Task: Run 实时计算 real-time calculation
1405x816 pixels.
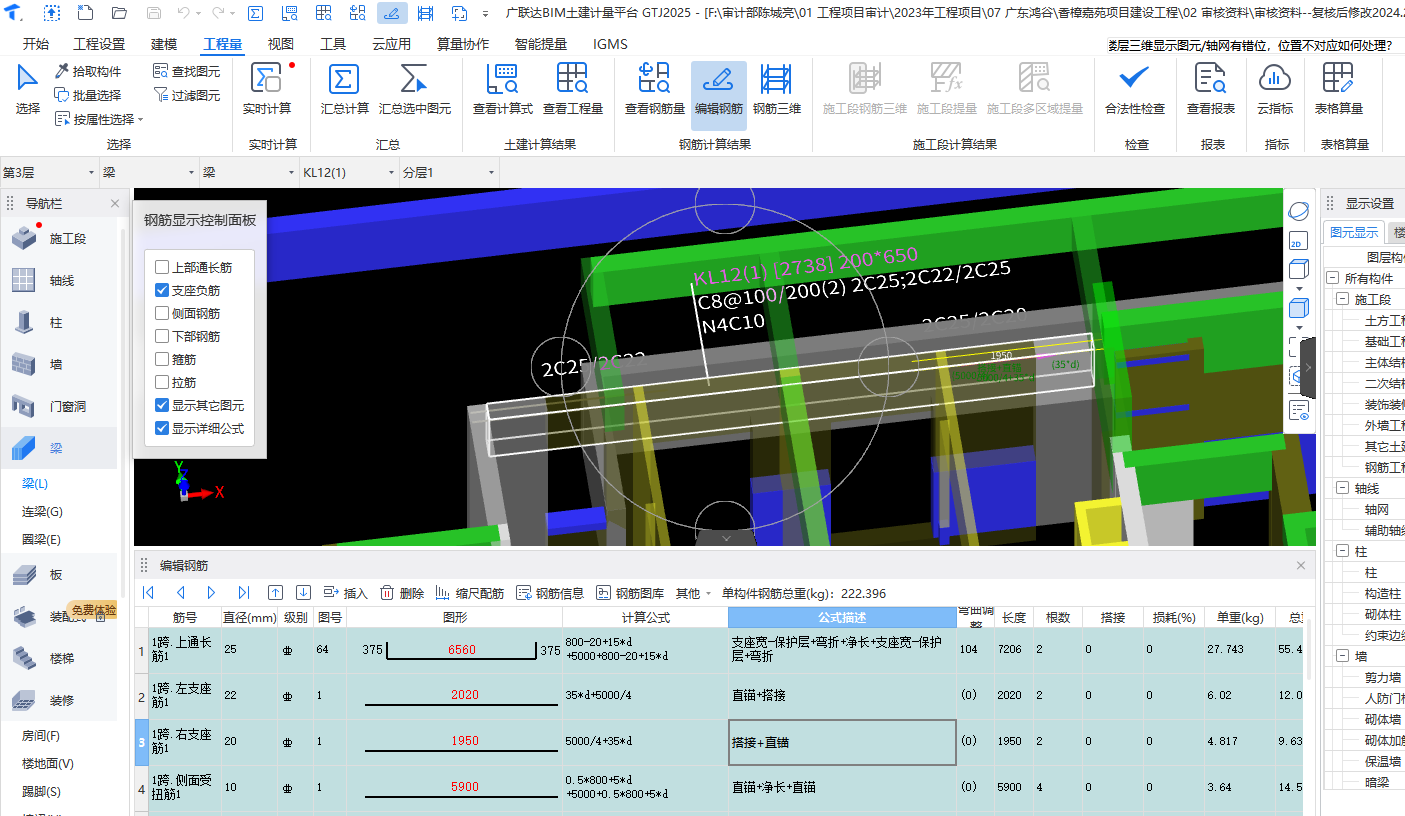Action: point(267,89)
